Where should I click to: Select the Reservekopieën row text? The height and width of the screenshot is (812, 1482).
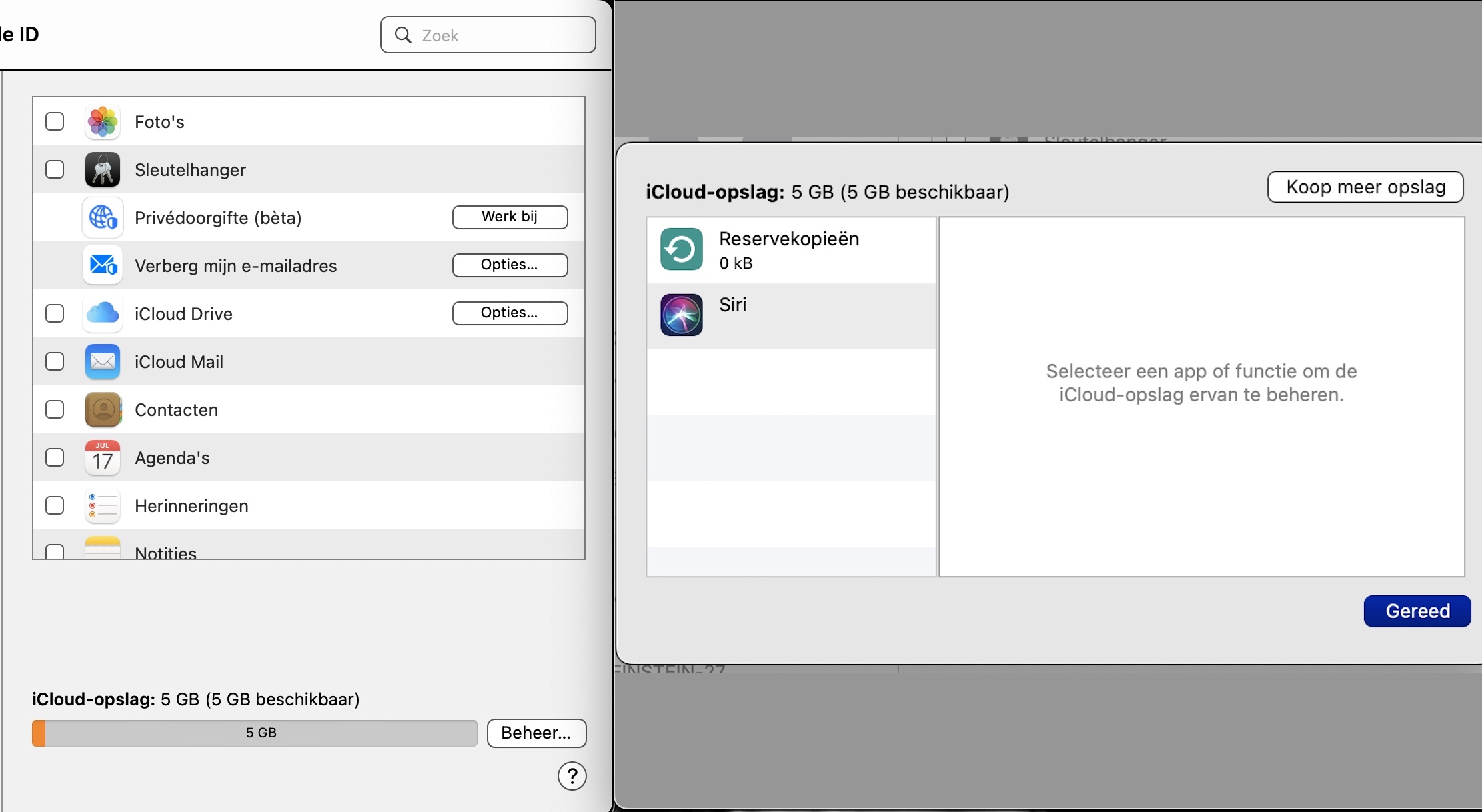coord(789,239)
